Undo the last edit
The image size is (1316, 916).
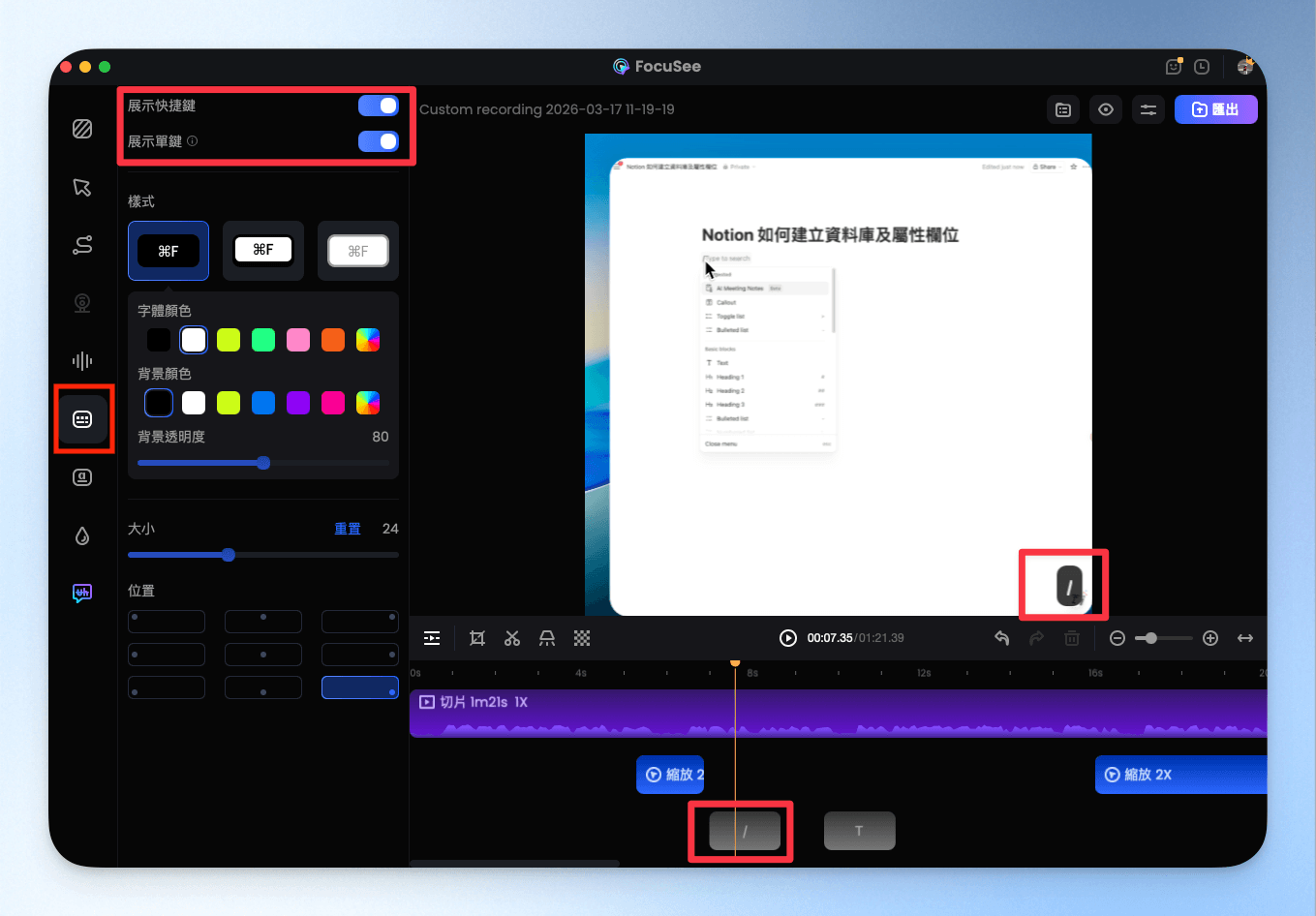1002,638
